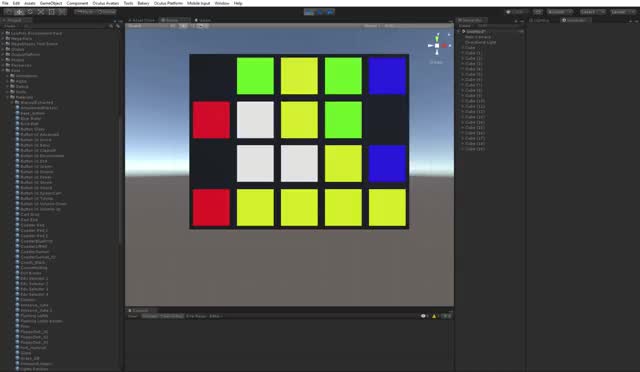This screenshot has height=372, width=640.
Task: Toggle console info message count
Action: click(424, 316)
